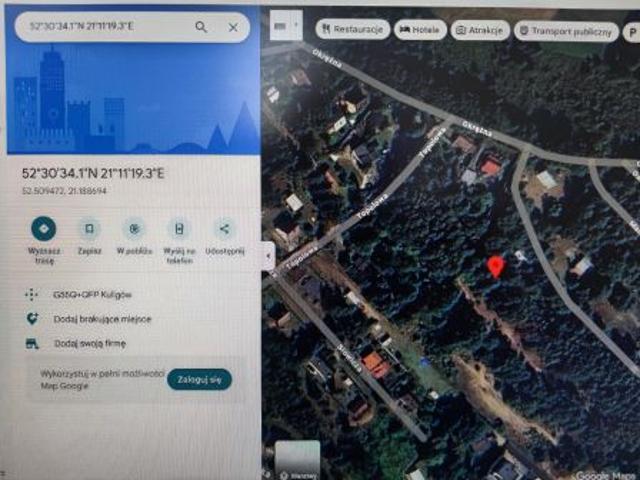This screenshot has width=640, height=480.
Task: Open W pobliżu nearby icon
Action: point(134,229)
